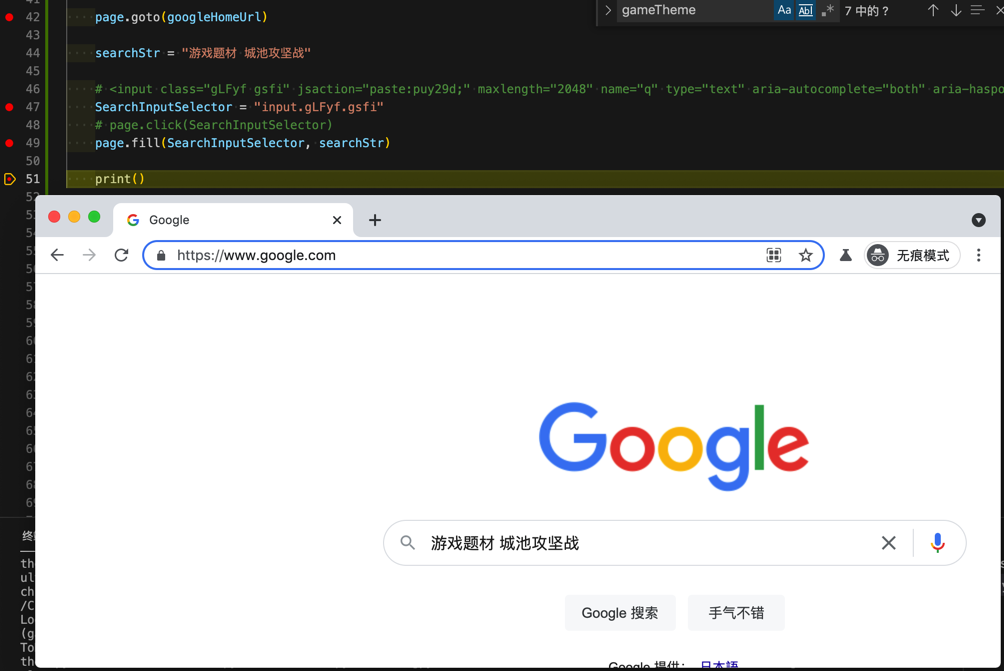Go forward in browser history
This screenshot has width=1004, height=671.
89,255
